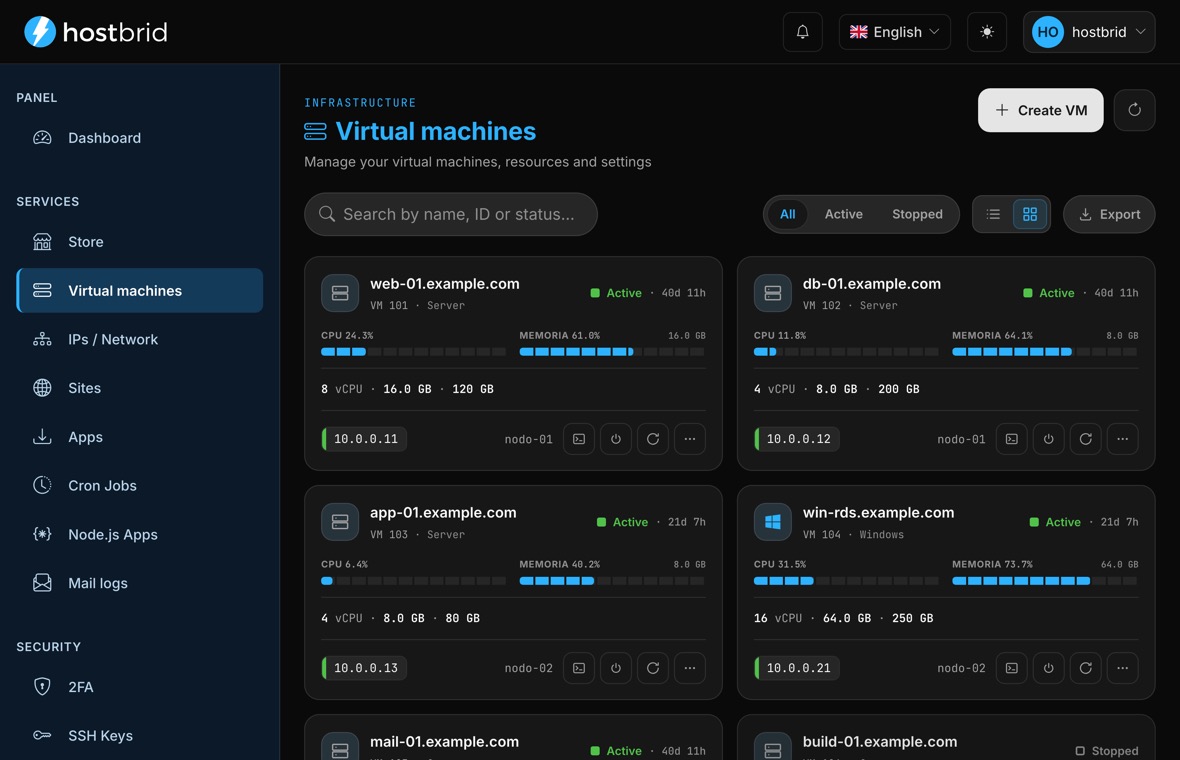Power off db-01.example.com
The width and height of the screenshot is (1180, 760).
pyautogui.click(x=1048, y=439)
